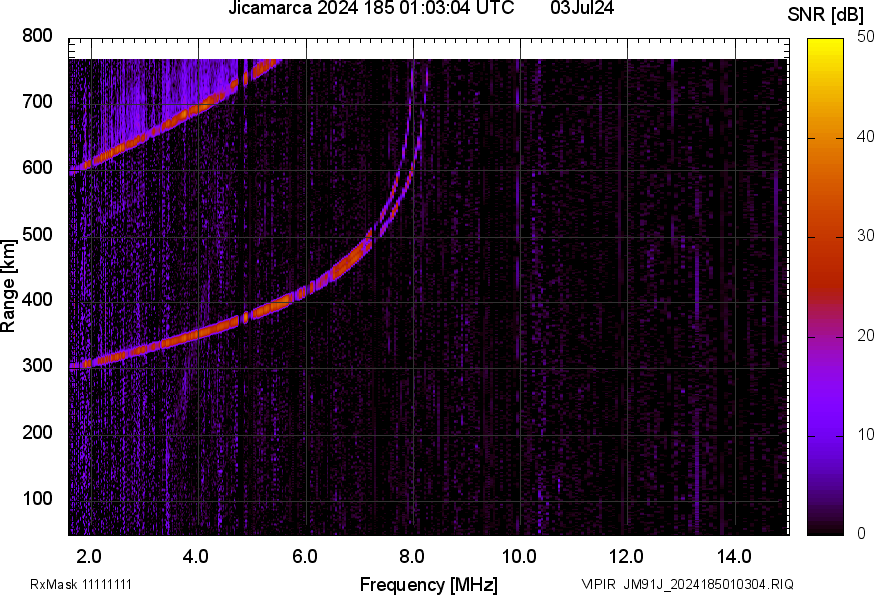Viewport: 874px width, 595px height.
Task: Click the range tick label '100'
Action: point(37,498)
